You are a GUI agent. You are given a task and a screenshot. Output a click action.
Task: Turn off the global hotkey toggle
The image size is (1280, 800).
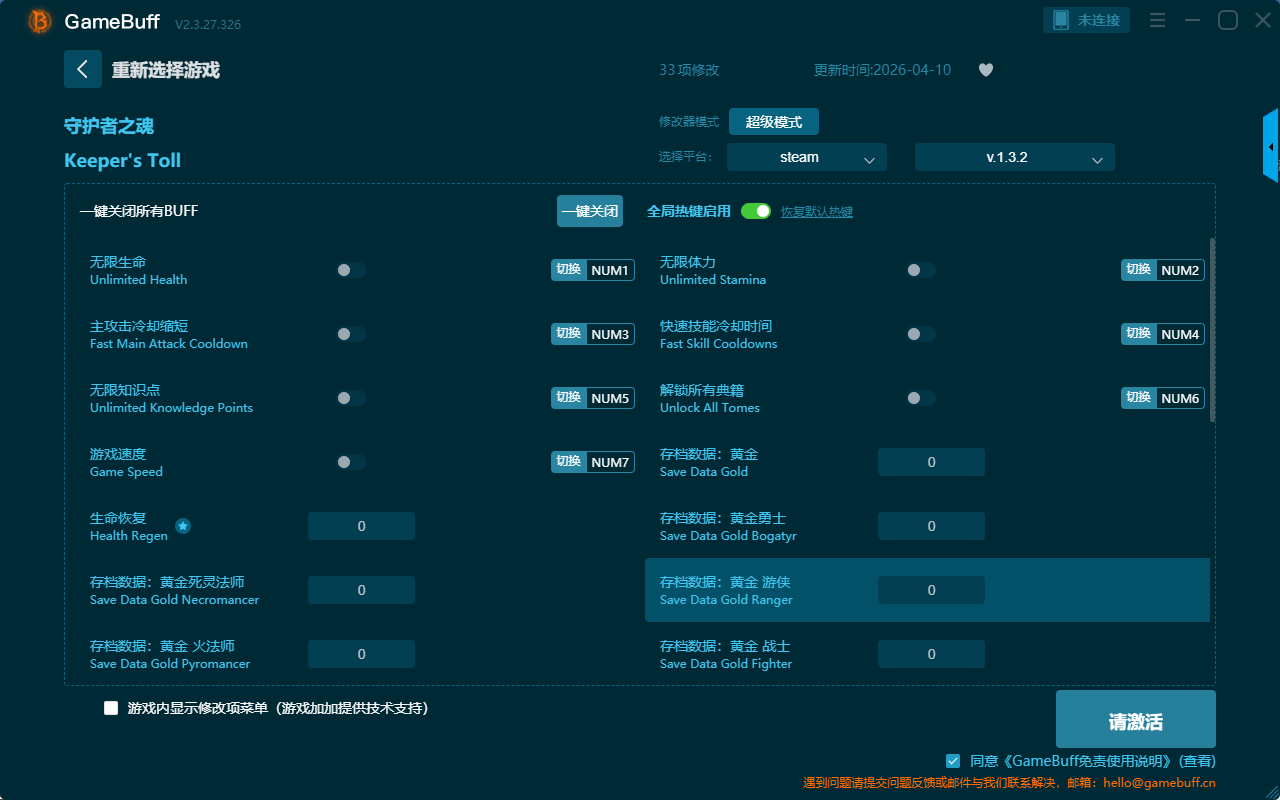[756, 211]
